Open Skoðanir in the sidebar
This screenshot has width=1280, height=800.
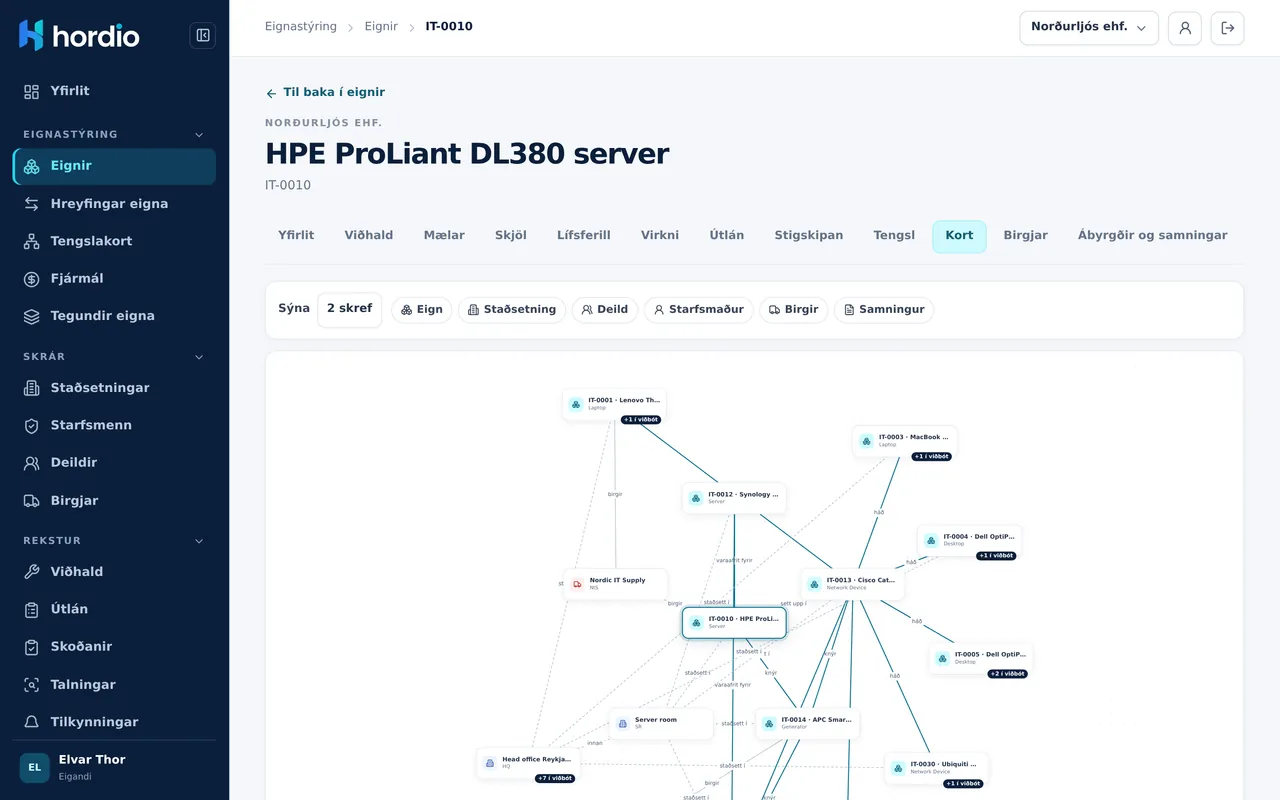pyautogui.click(x=114, y=647)
